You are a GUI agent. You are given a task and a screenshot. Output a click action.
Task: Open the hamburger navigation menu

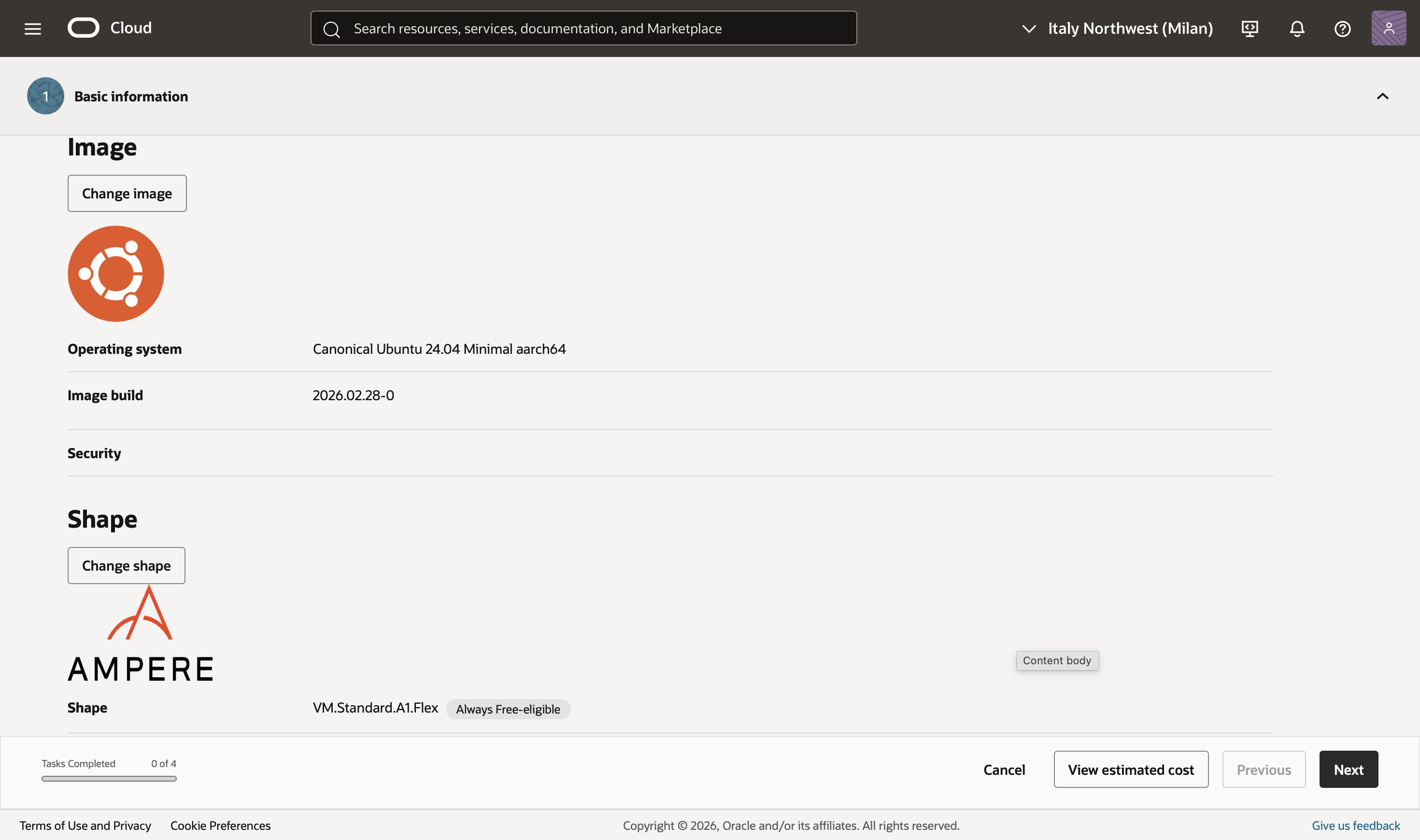coord(33,28)
